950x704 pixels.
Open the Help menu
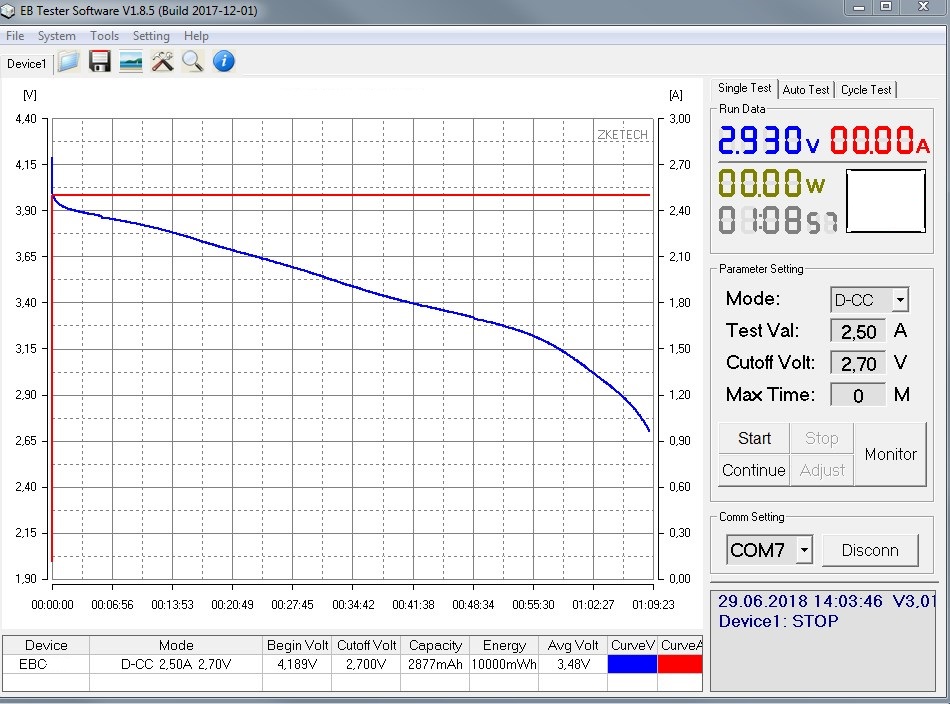point(196,36)
